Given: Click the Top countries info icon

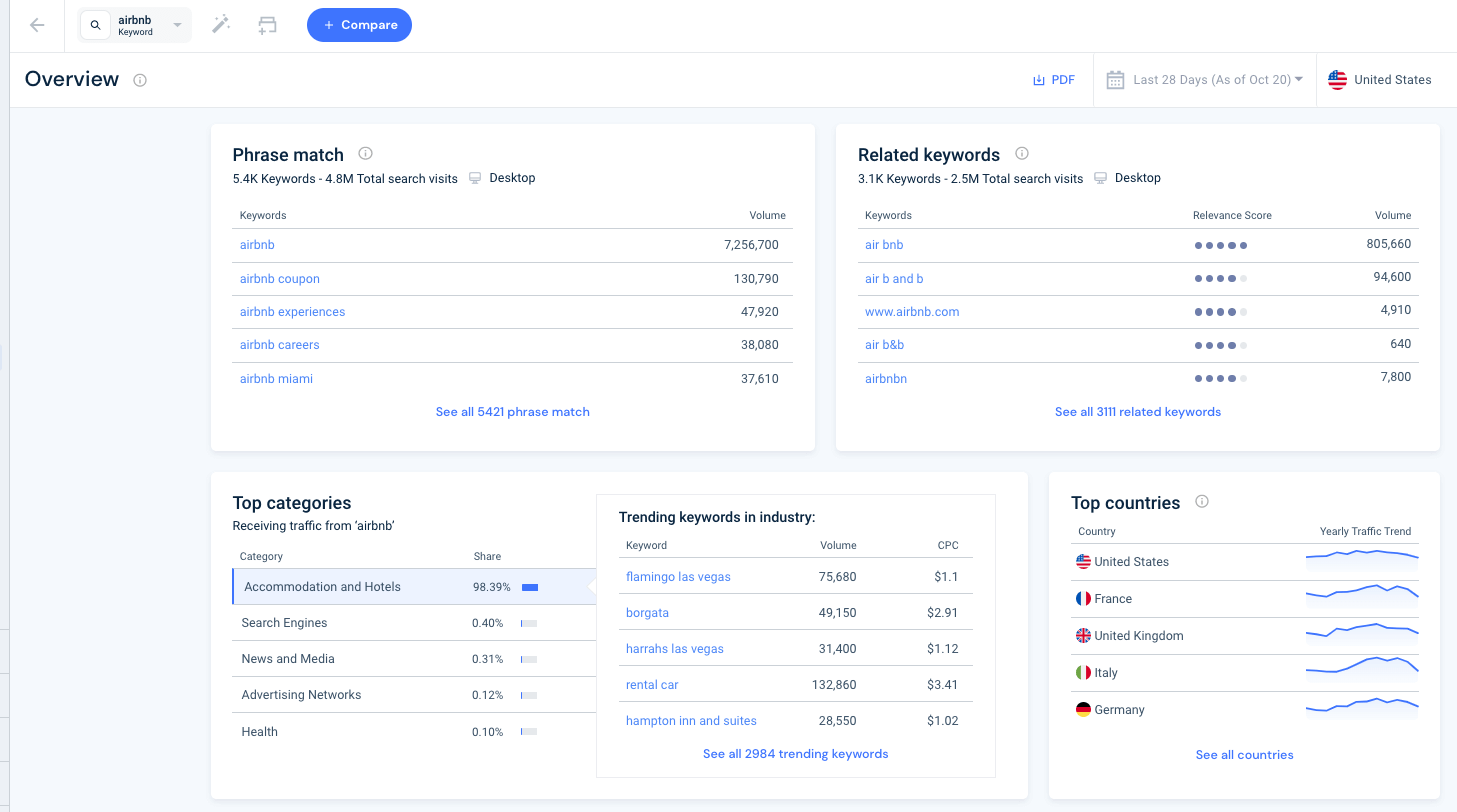Looking at the screenshot, I should tap(1201, 501).
